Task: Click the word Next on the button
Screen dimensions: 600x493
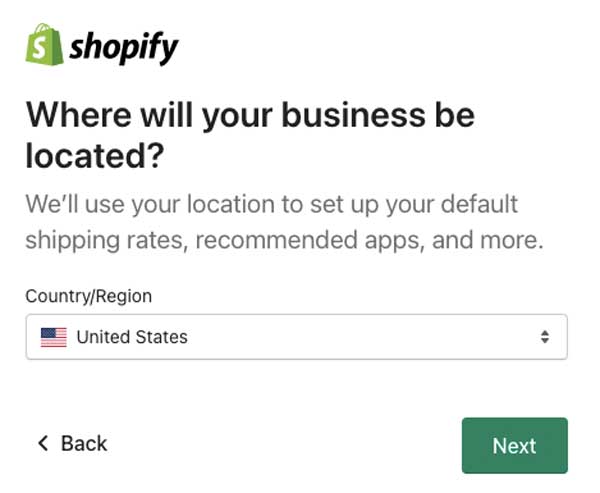Action: coord(514,446)
